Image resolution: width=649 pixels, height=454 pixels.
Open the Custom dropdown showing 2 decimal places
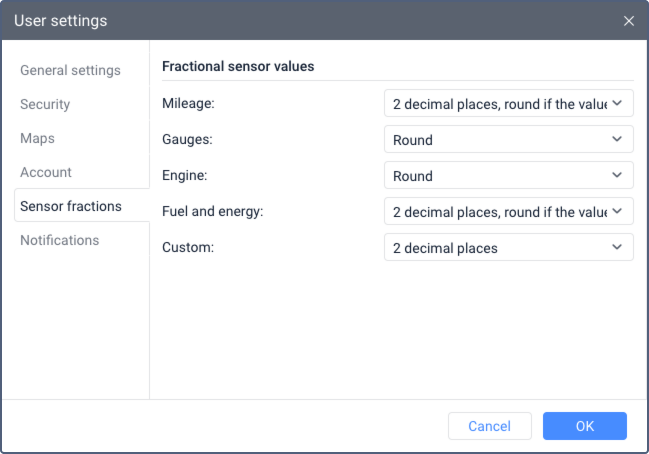point(508,248)
